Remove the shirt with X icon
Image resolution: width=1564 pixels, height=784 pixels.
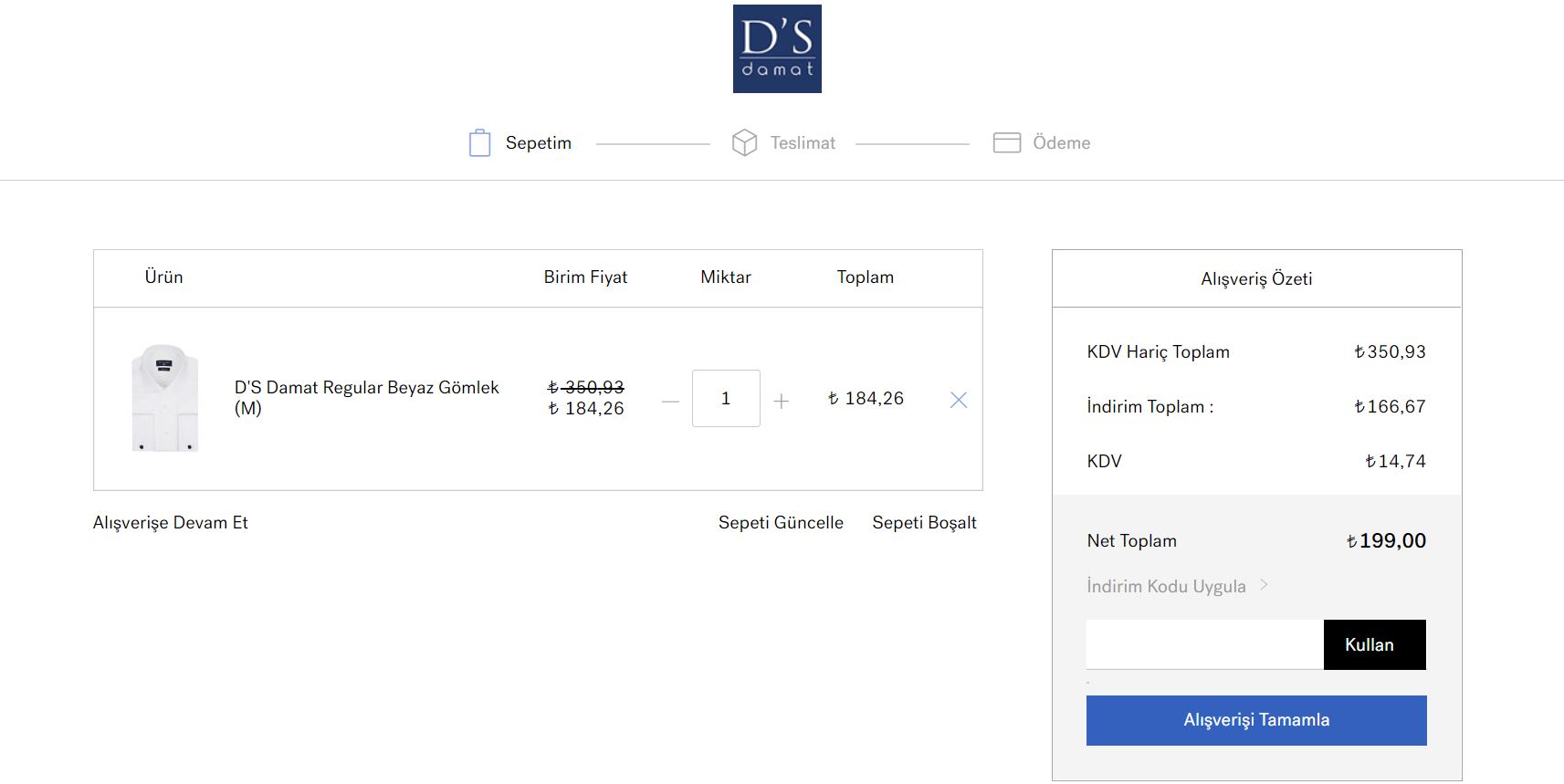(959, 400)
